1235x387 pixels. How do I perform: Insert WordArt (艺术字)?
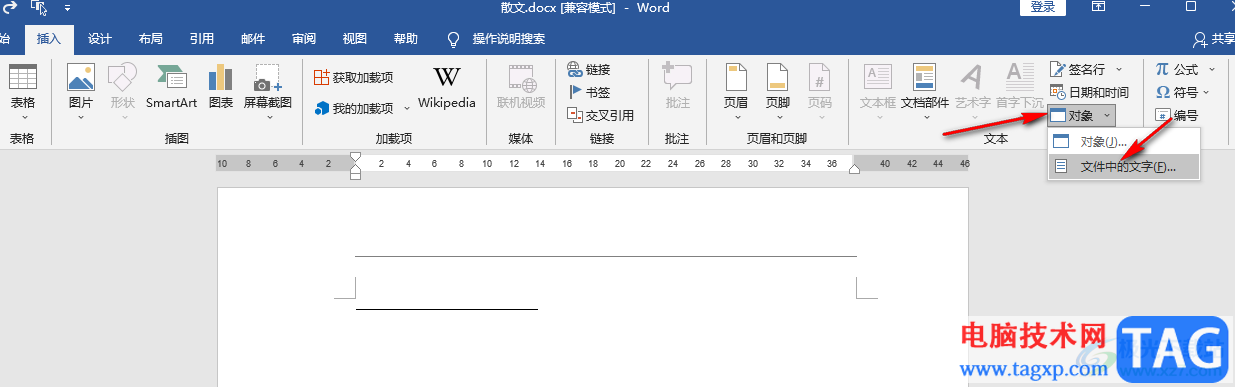point(972,90)
